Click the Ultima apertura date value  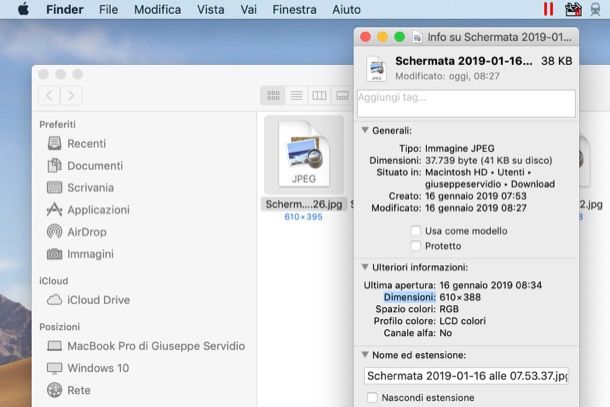click(491, 285)
